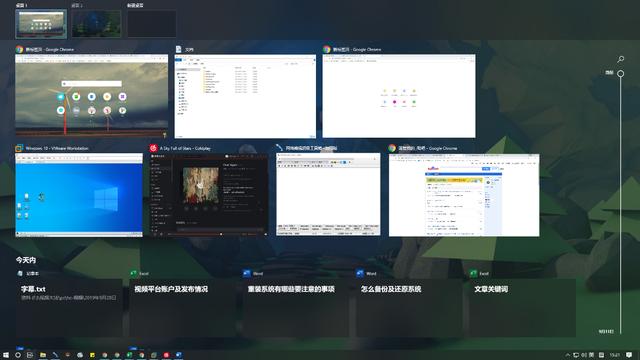The width and height of the screenshot is (640, 360).
Task: Click the Windows Start button
Action: click(6, 355)
